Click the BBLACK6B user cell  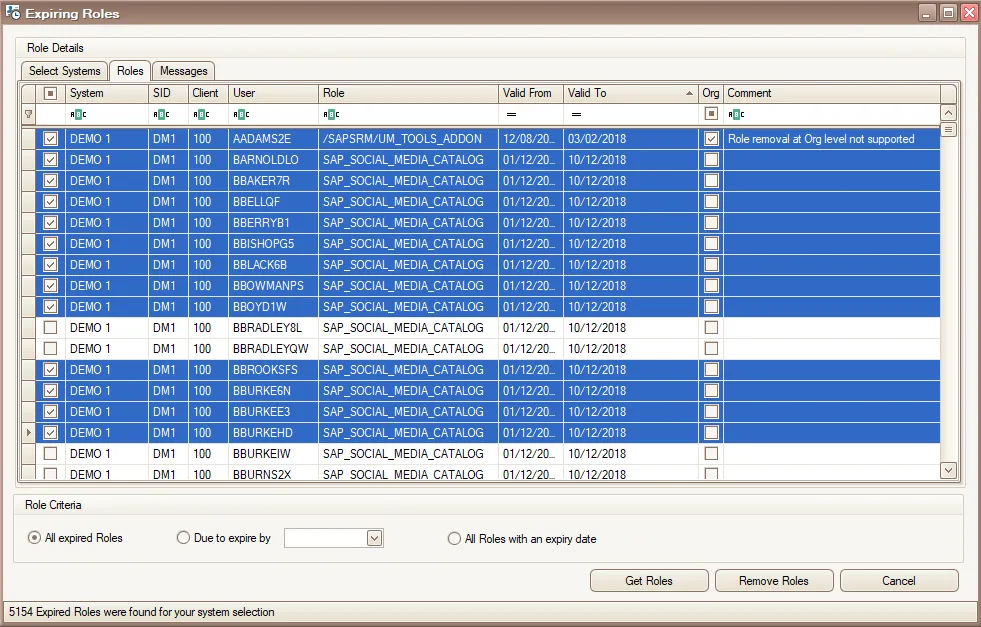click(x=273, y=265)
